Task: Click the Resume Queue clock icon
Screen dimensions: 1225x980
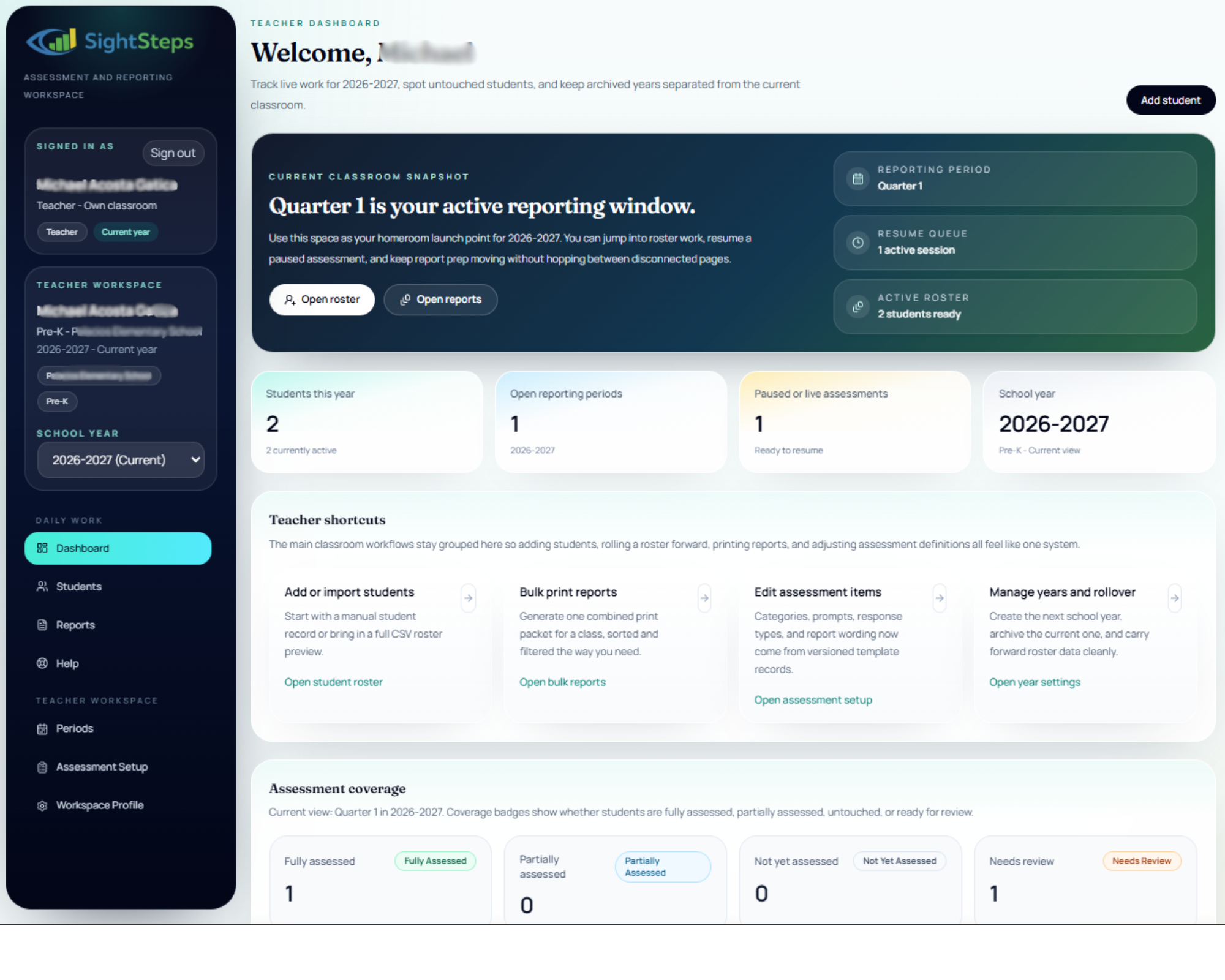Action: 858,243
